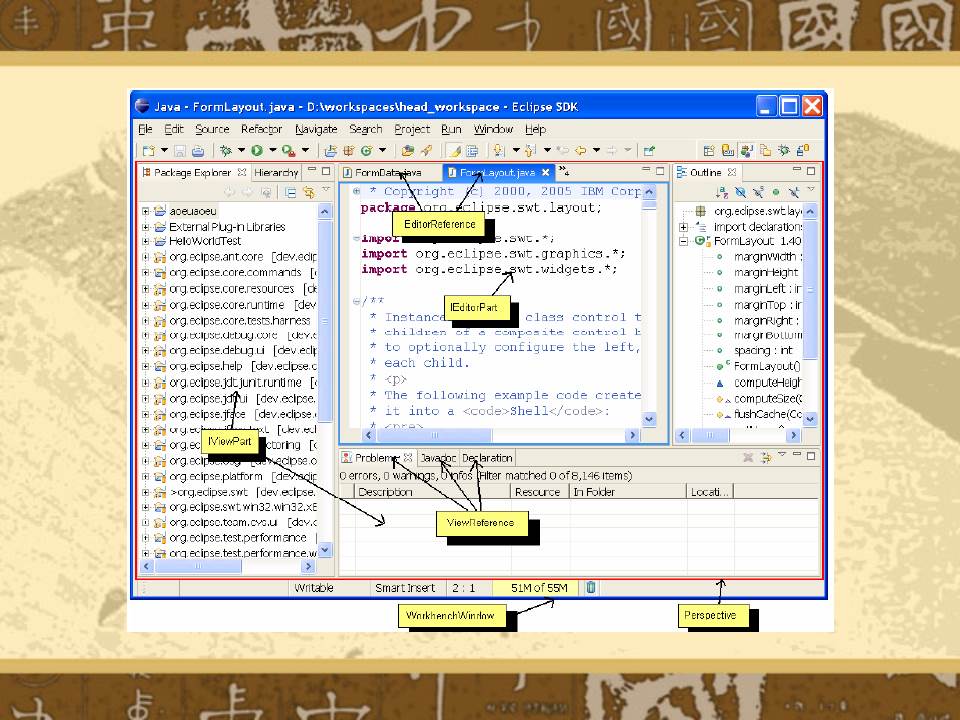The height and width of the screenshot is (720, 960).
Task: Expand the HelloWorldTest project
Action: (146, 241)
